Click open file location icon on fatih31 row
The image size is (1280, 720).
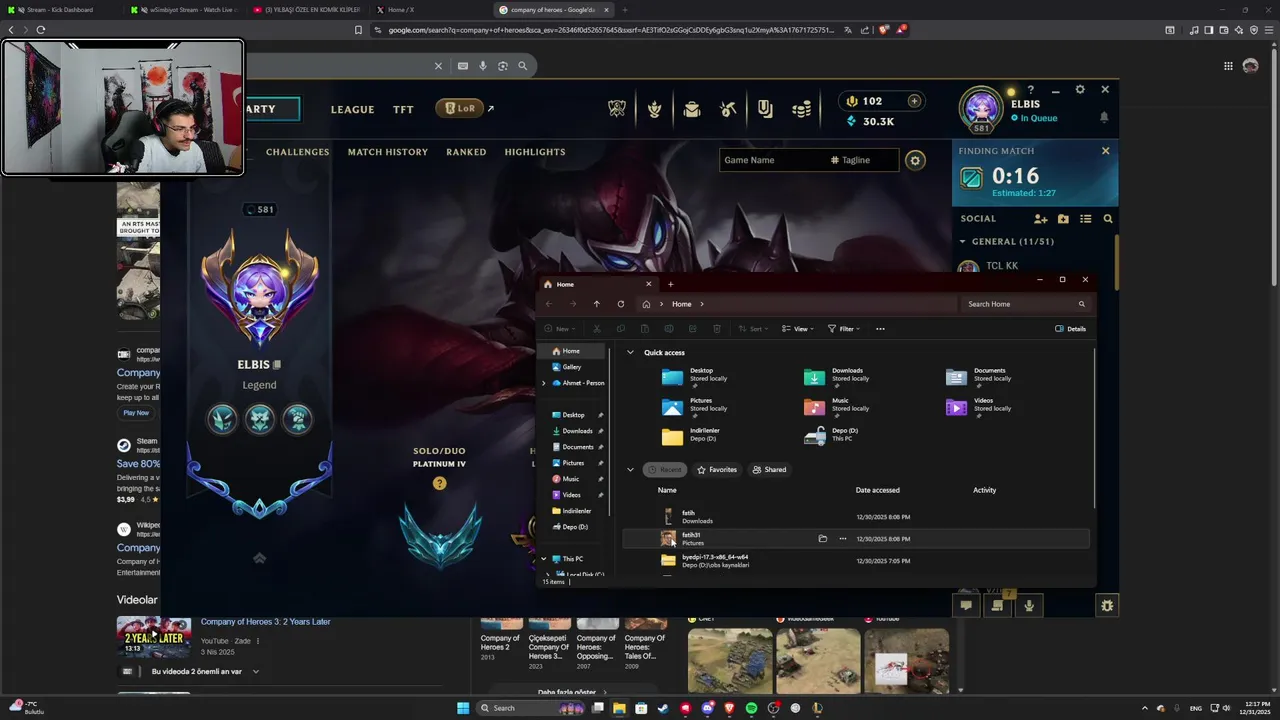(822, 539)
